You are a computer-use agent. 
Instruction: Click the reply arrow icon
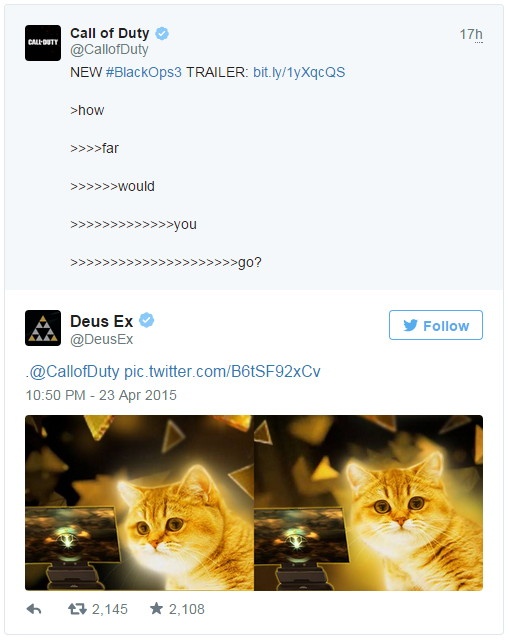[34, 609]
